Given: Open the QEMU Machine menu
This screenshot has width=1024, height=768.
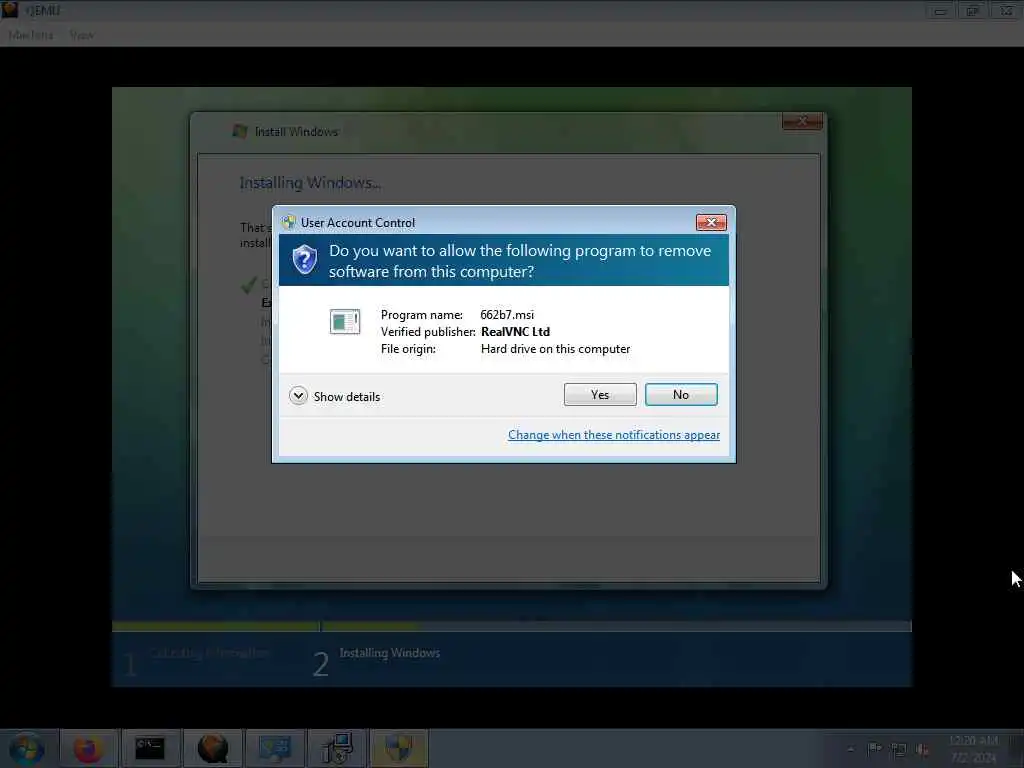Looking at the screenshot, I should (31, 35).
